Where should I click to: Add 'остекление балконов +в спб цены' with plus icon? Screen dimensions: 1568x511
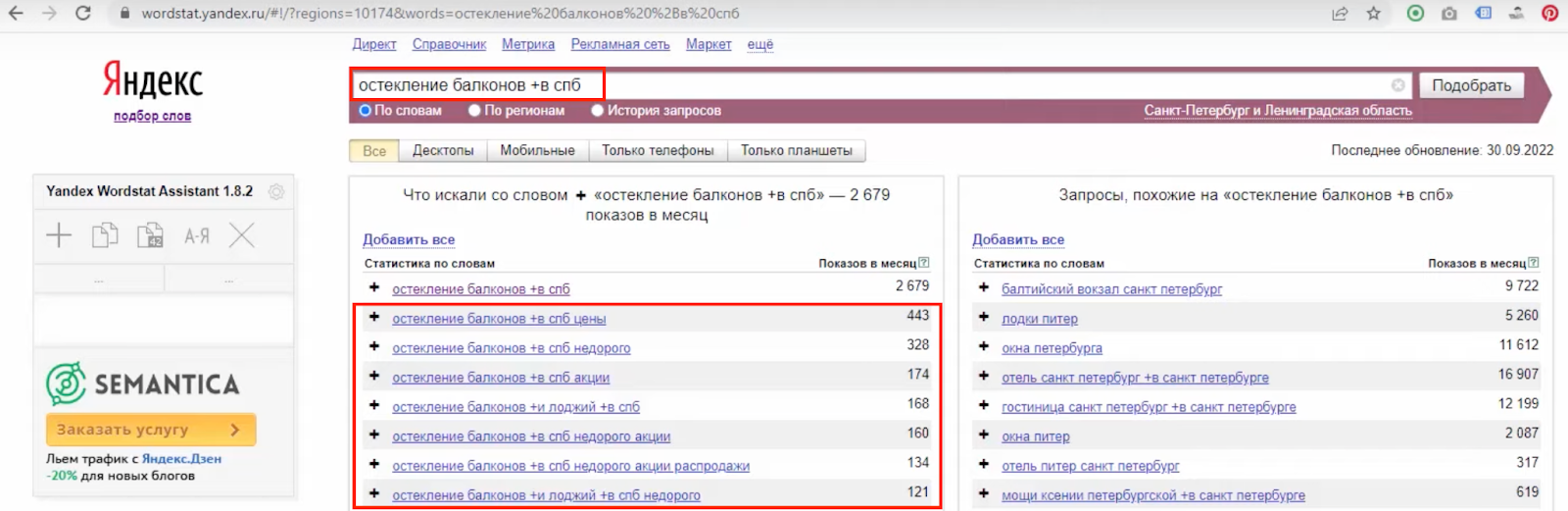[374, 317]
